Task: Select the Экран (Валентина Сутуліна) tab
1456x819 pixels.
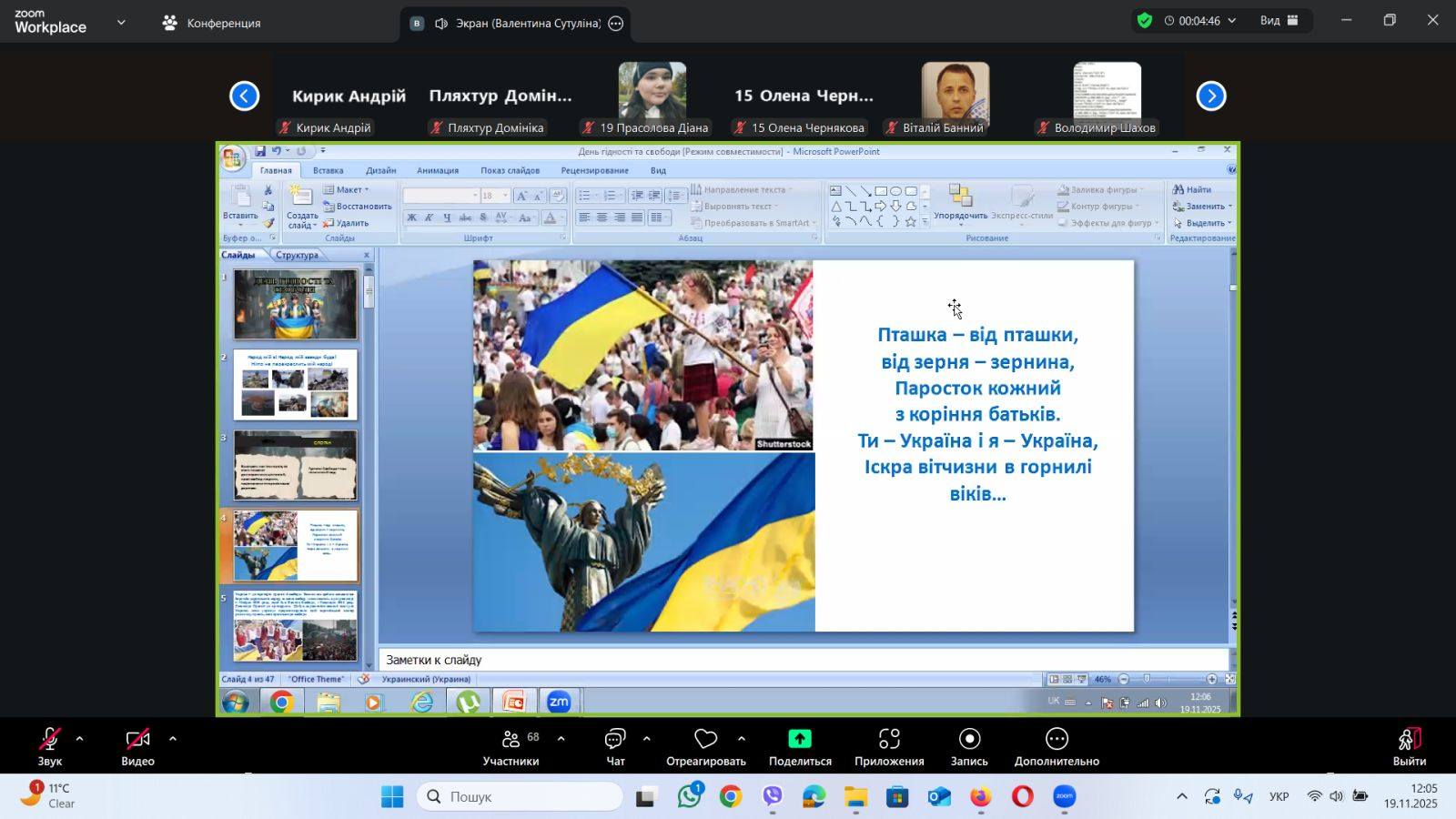Action: point(517,23)
